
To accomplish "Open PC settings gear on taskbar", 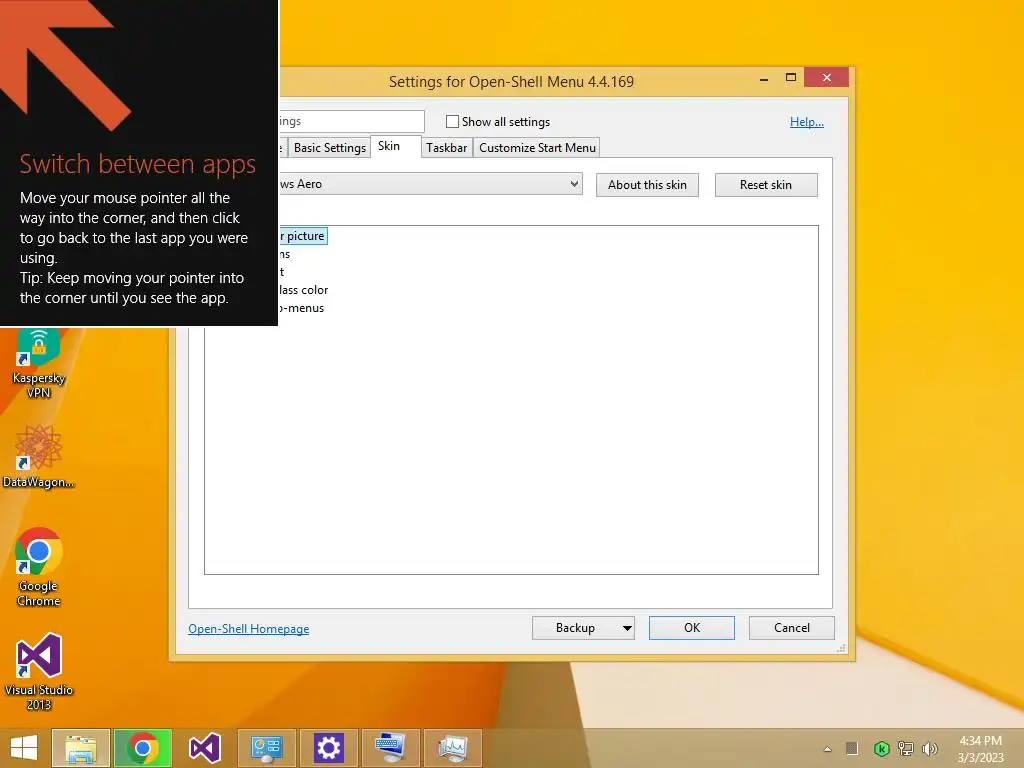I will (x=328, y=748).
